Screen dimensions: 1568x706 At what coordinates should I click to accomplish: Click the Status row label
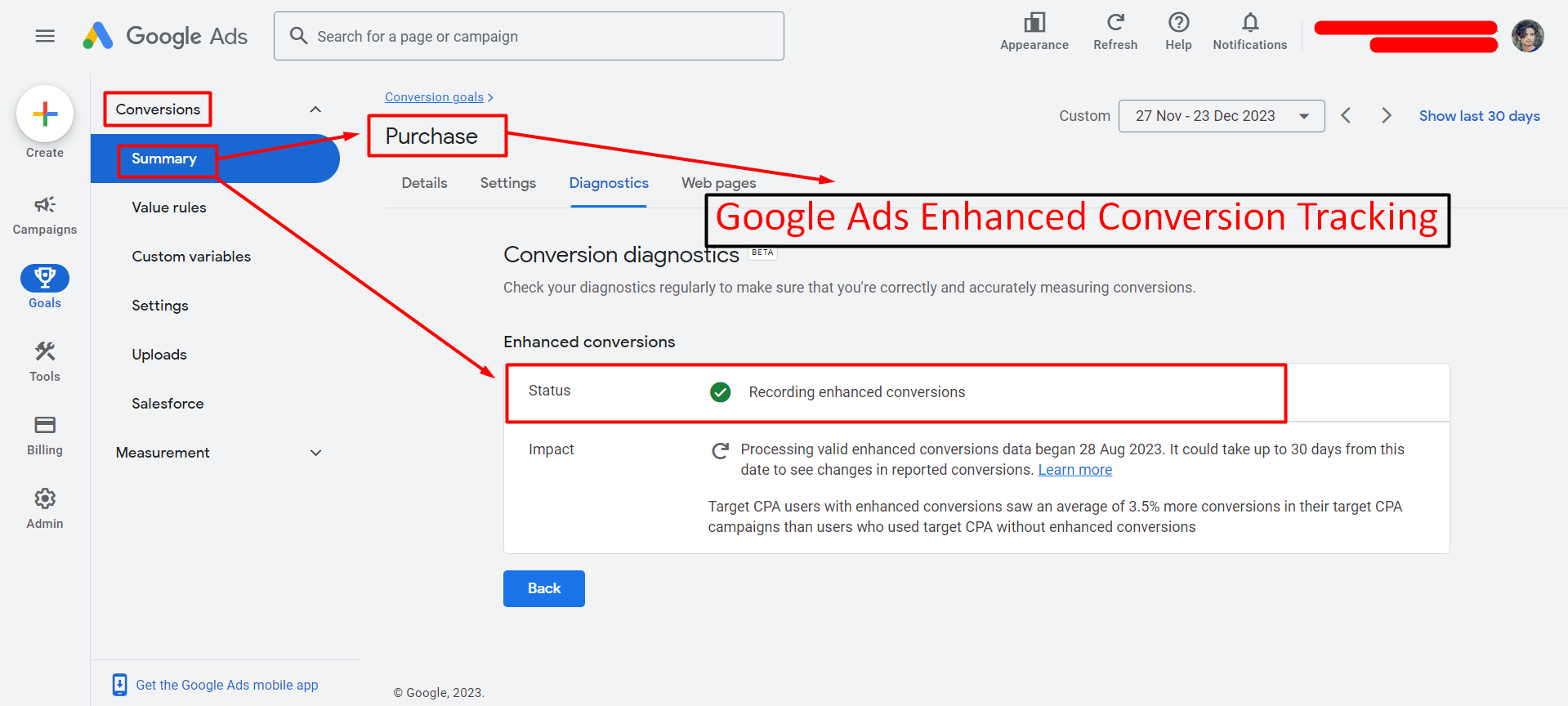[x=549, y=391]
